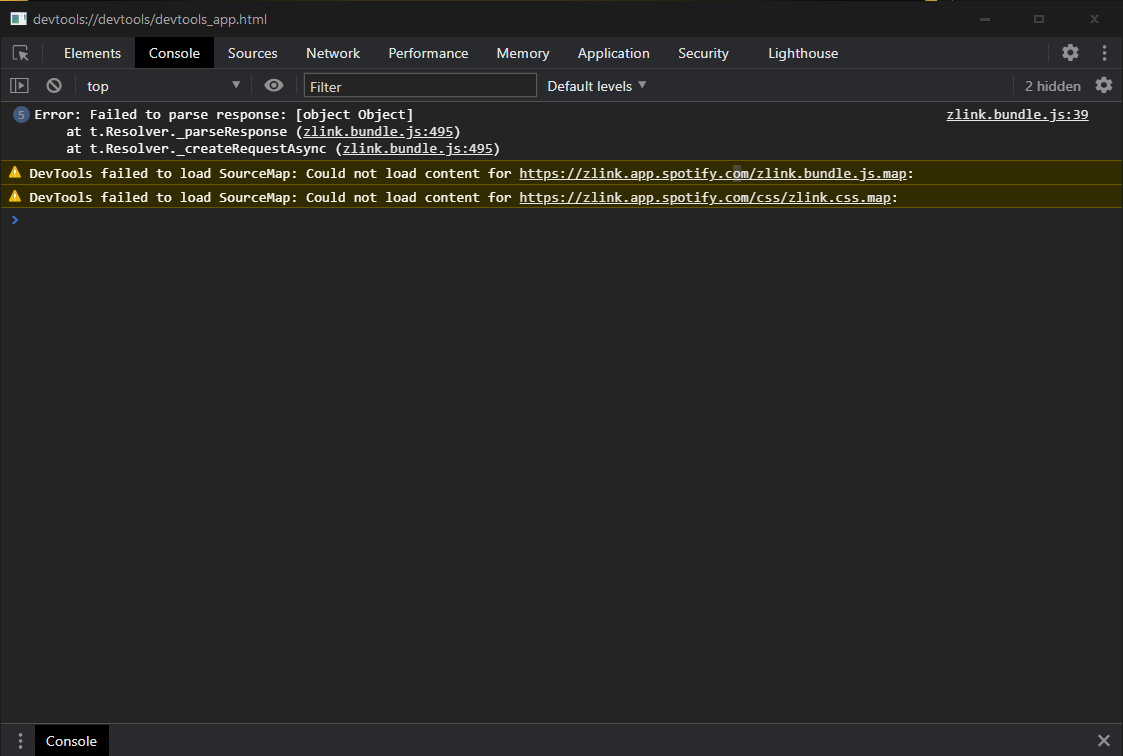1123x756 pixels.
Task: Open DevTools settings with the gear icon
Action: coord(1069,52)
